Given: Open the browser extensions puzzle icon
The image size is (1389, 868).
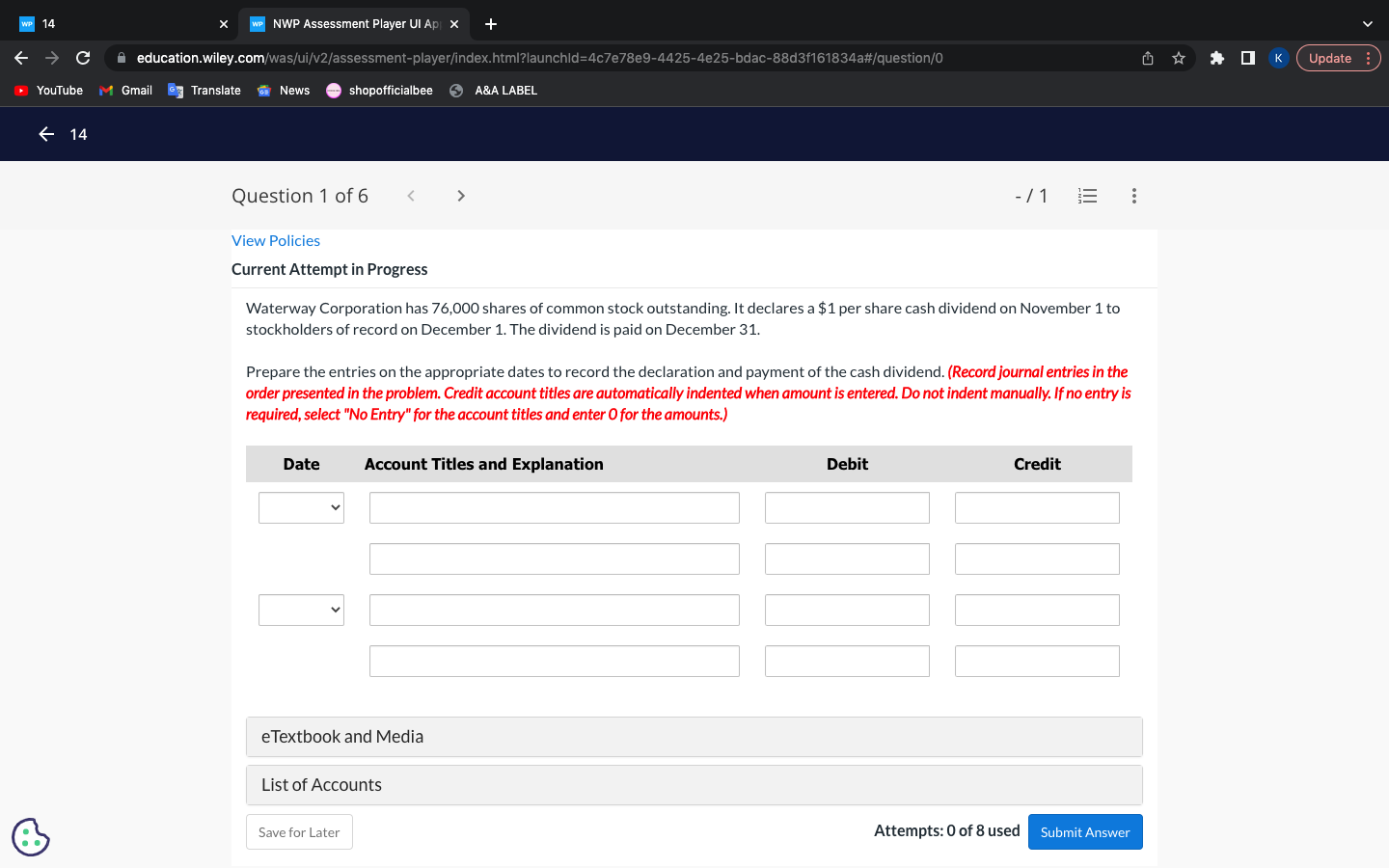Looking at the screenshot, I should click(1216, 58).
